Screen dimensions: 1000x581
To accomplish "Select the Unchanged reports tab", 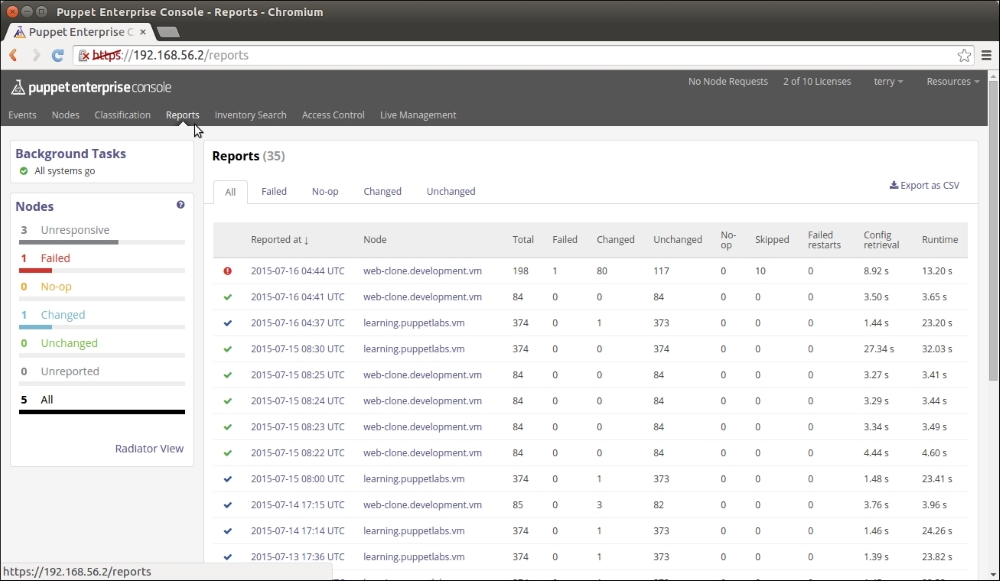I will coord(450,191).
